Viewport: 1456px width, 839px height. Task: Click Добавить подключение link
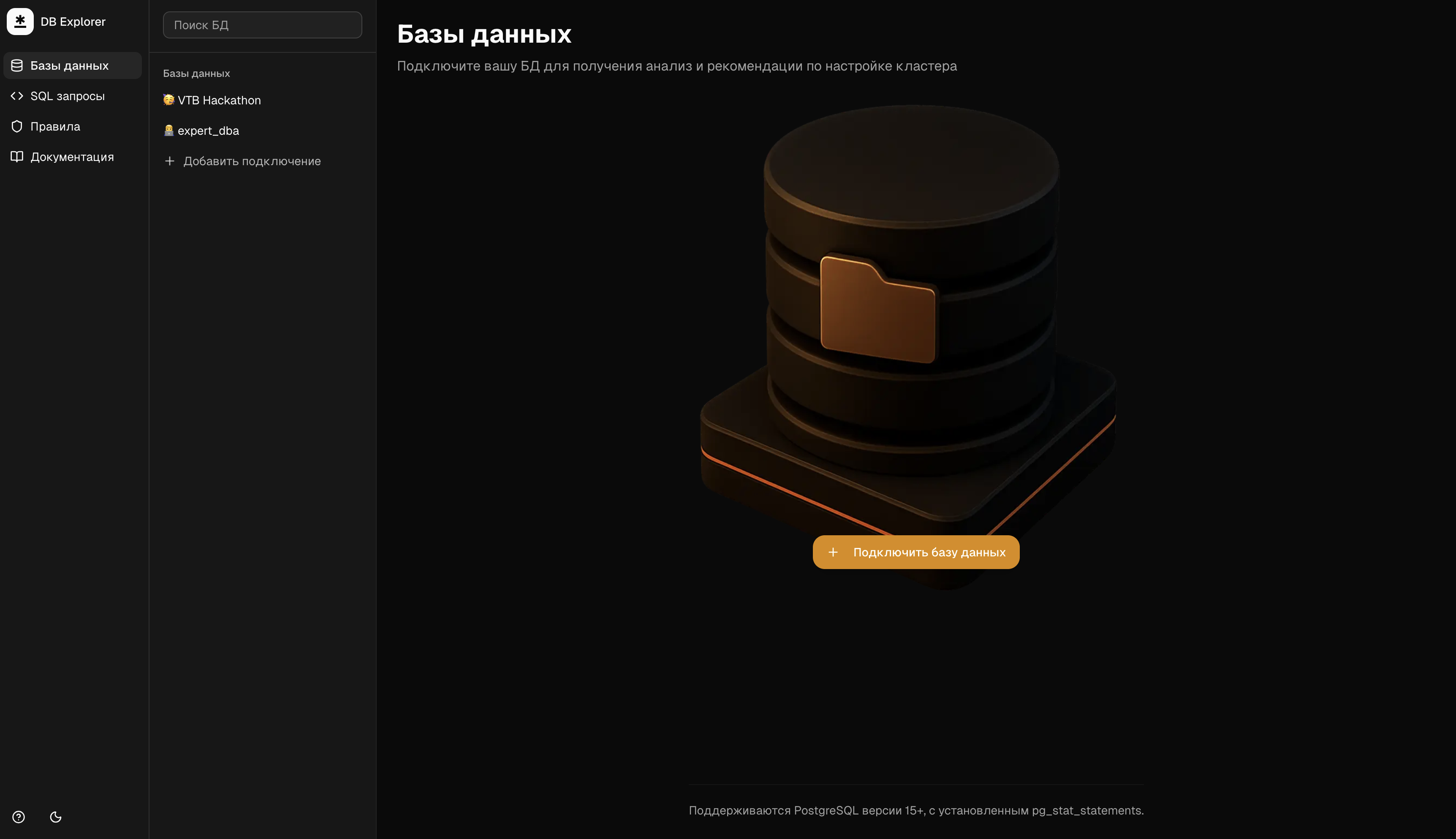tap(252, 161)
